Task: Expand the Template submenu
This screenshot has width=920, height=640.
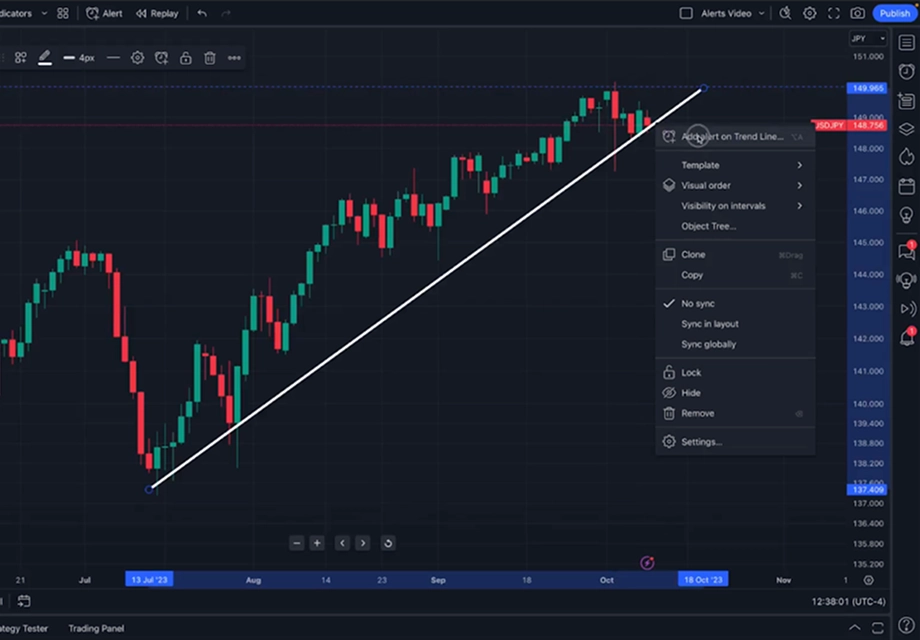Action: 735,165
